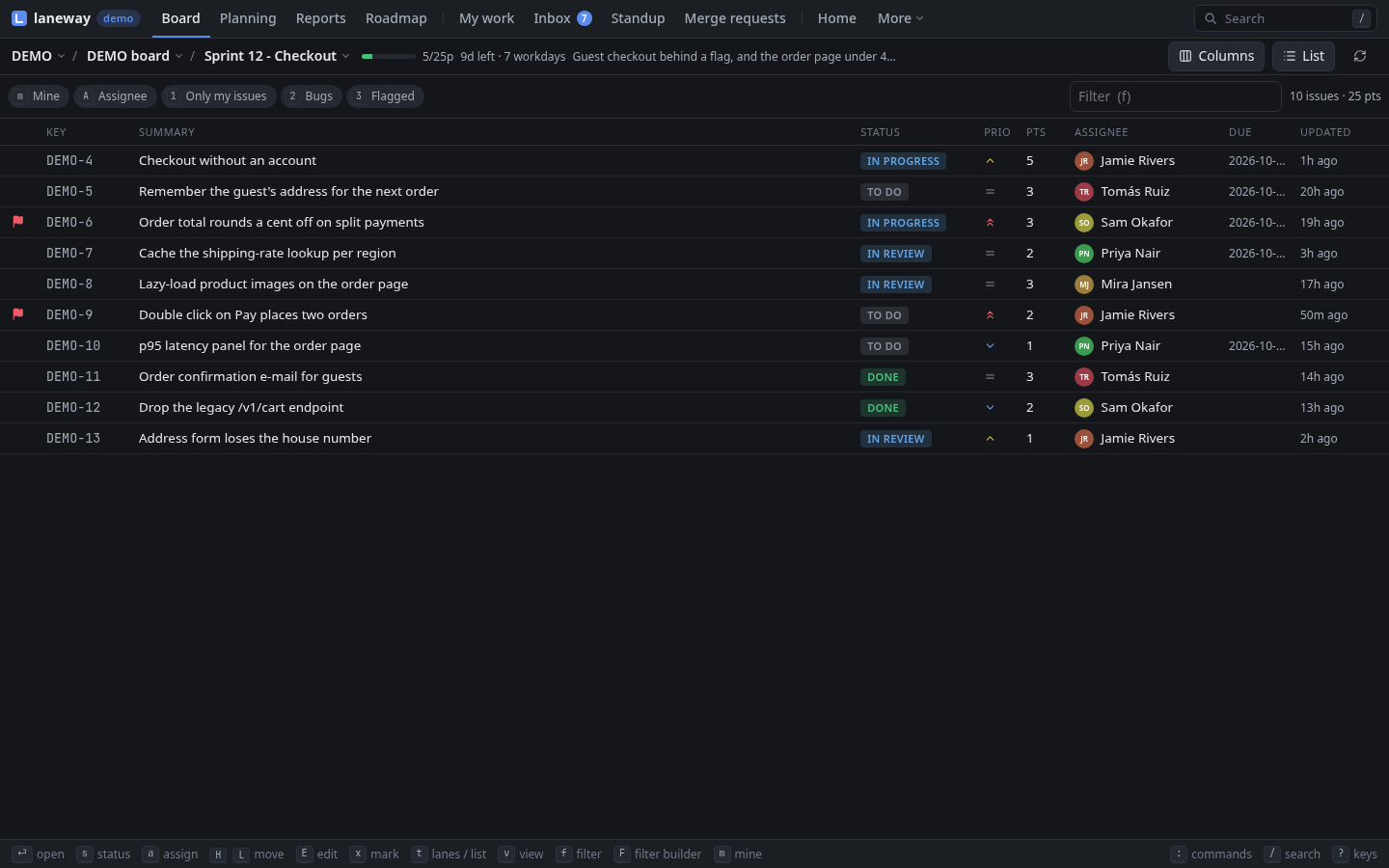Switch to List view
The image size is (1389, 868).
[x=1303, y=56]
